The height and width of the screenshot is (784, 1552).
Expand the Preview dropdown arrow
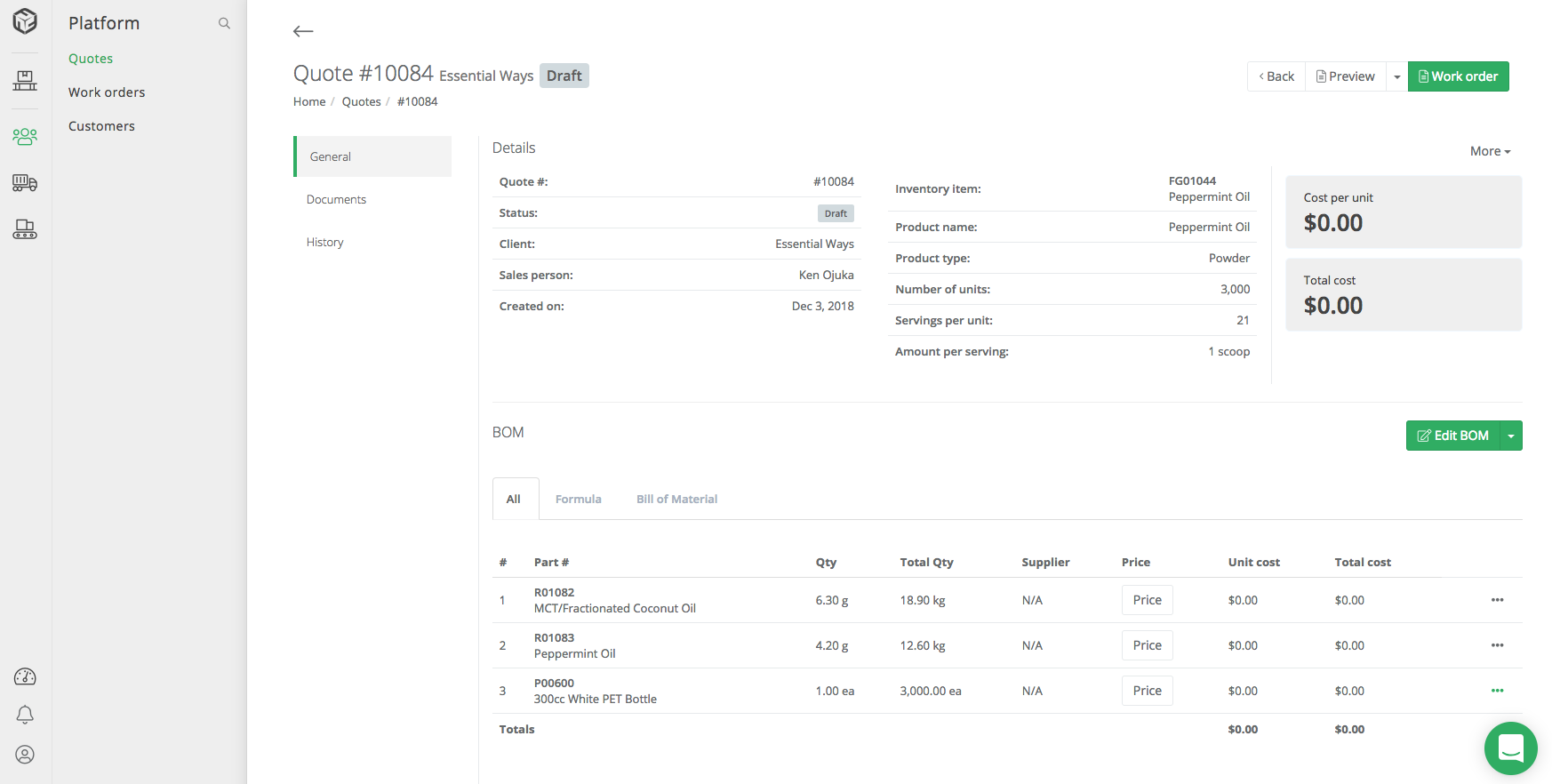[x=1396, y=76]
